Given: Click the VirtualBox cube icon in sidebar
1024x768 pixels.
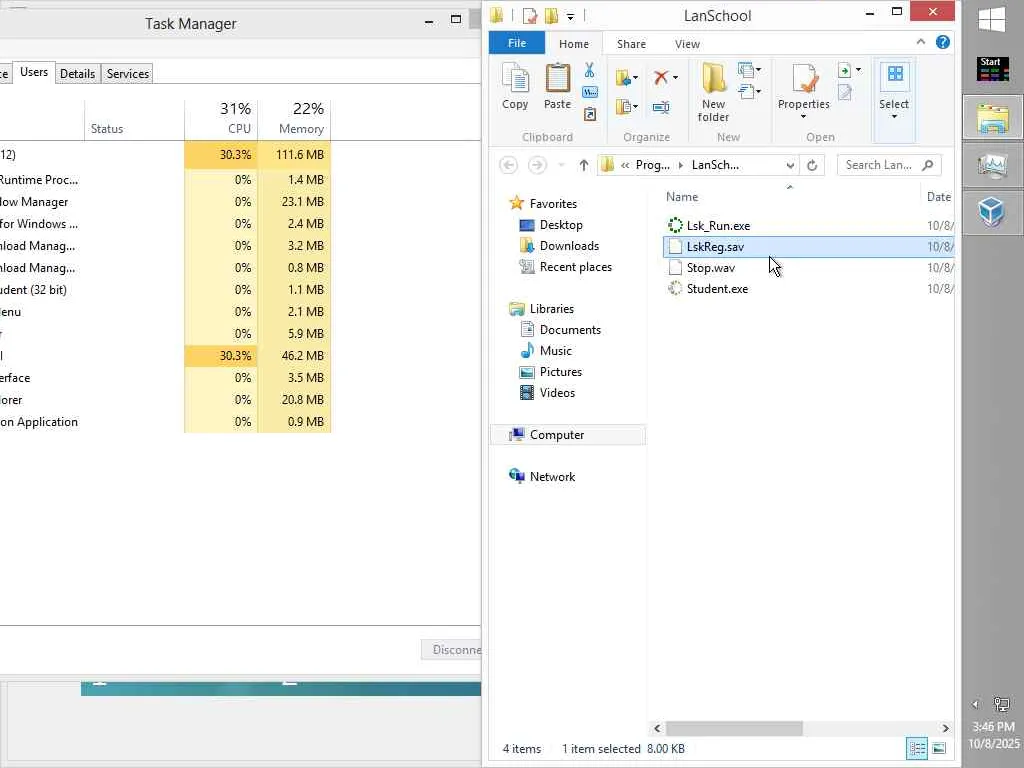Looking at the screenshot, I should (x=992, y=212).
